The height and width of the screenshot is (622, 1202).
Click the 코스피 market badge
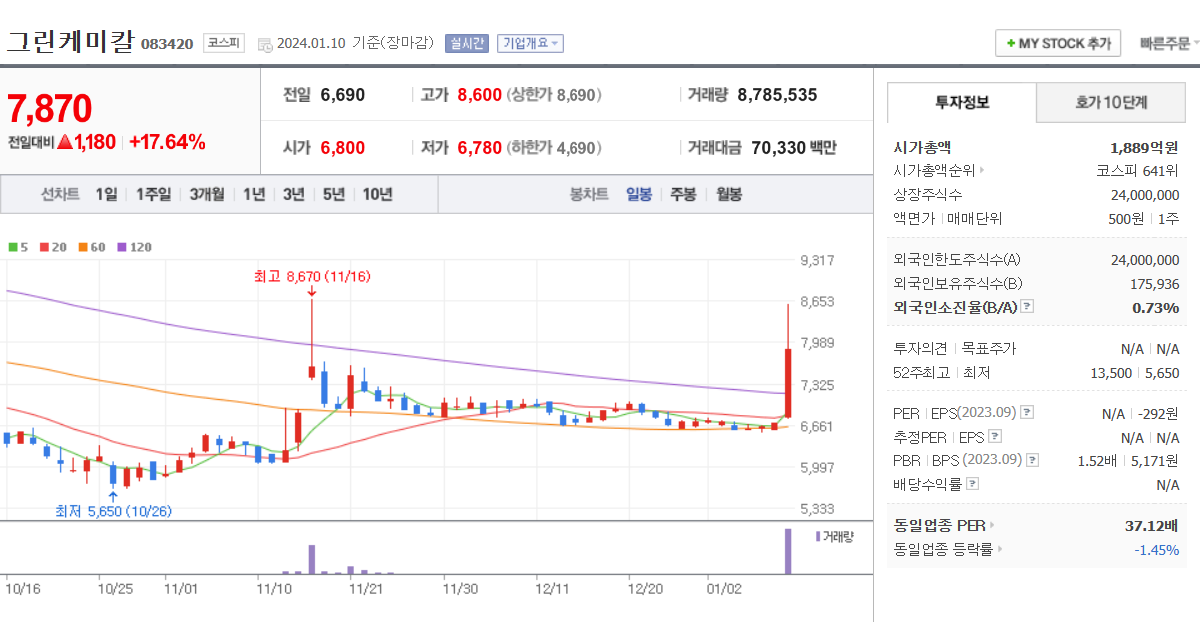223,43
